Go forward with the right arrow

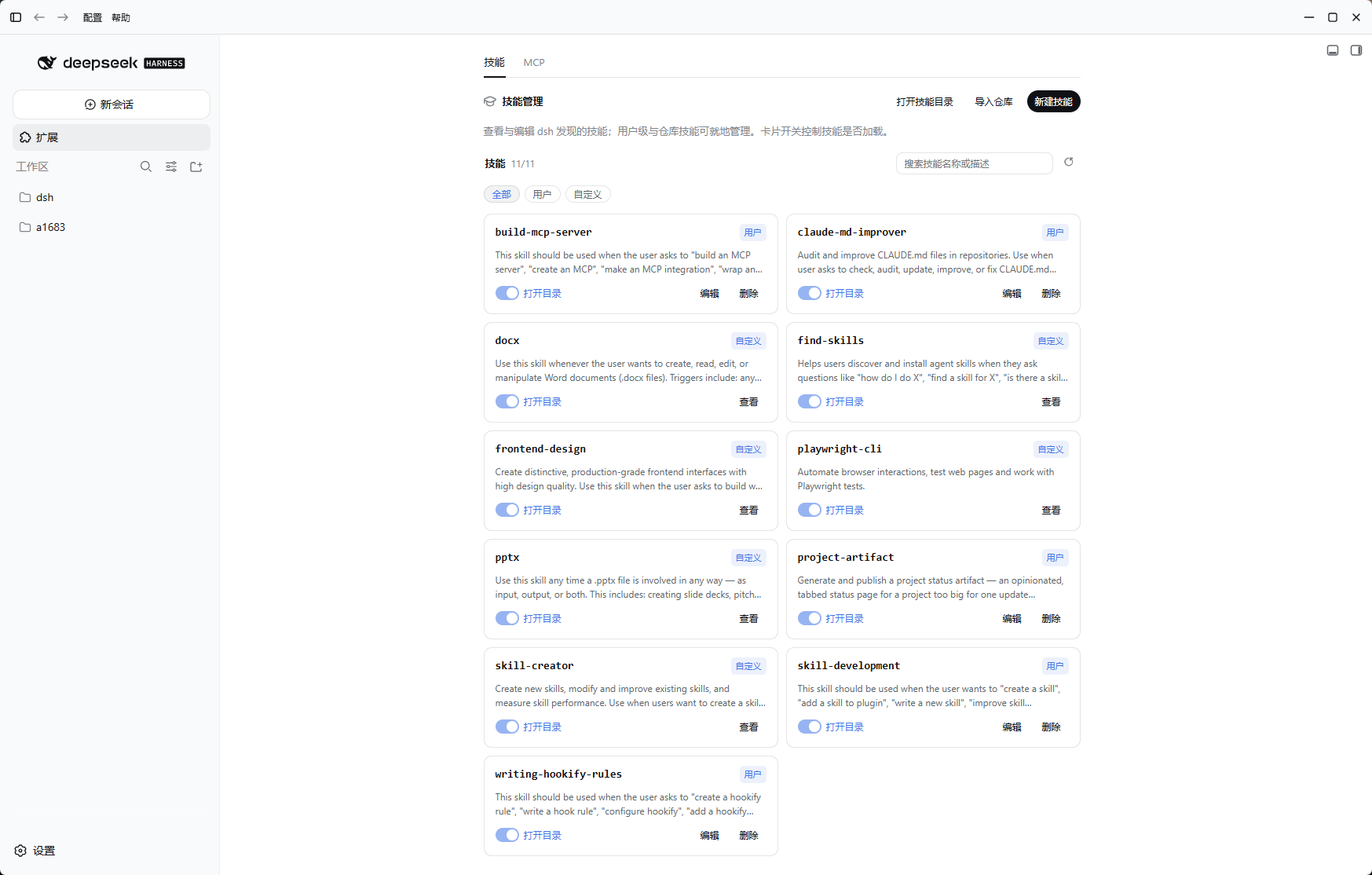(63, 17)
